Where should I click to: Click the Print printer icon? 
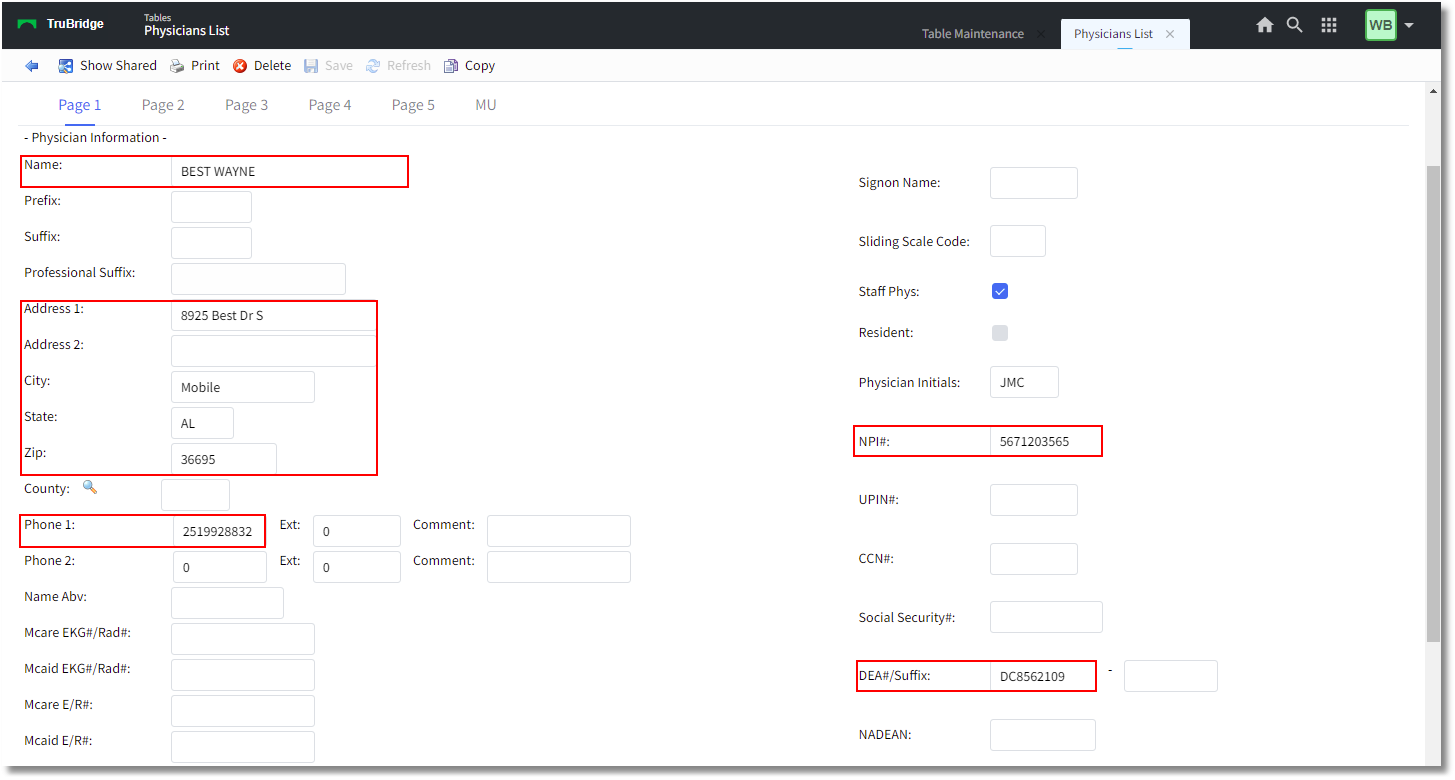point(177,66)
